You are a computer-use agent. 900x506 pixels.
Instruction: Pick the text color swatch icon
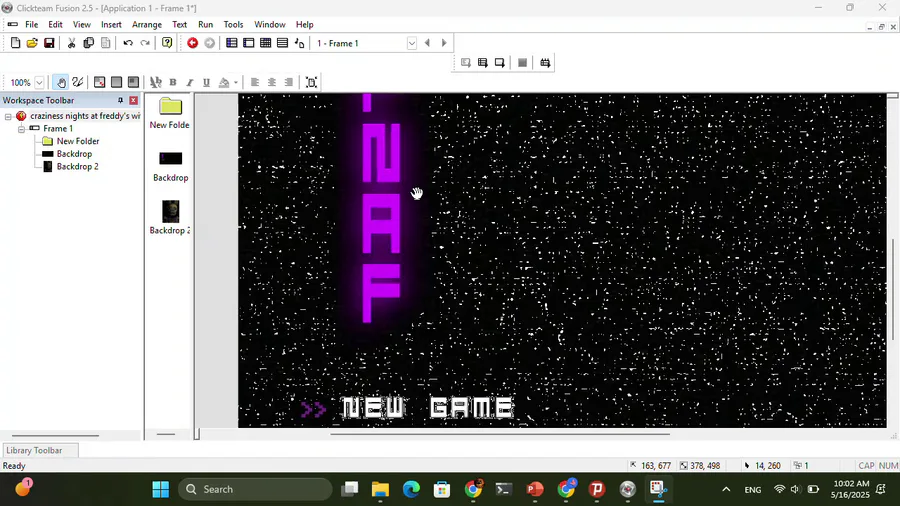coord(224,83)
